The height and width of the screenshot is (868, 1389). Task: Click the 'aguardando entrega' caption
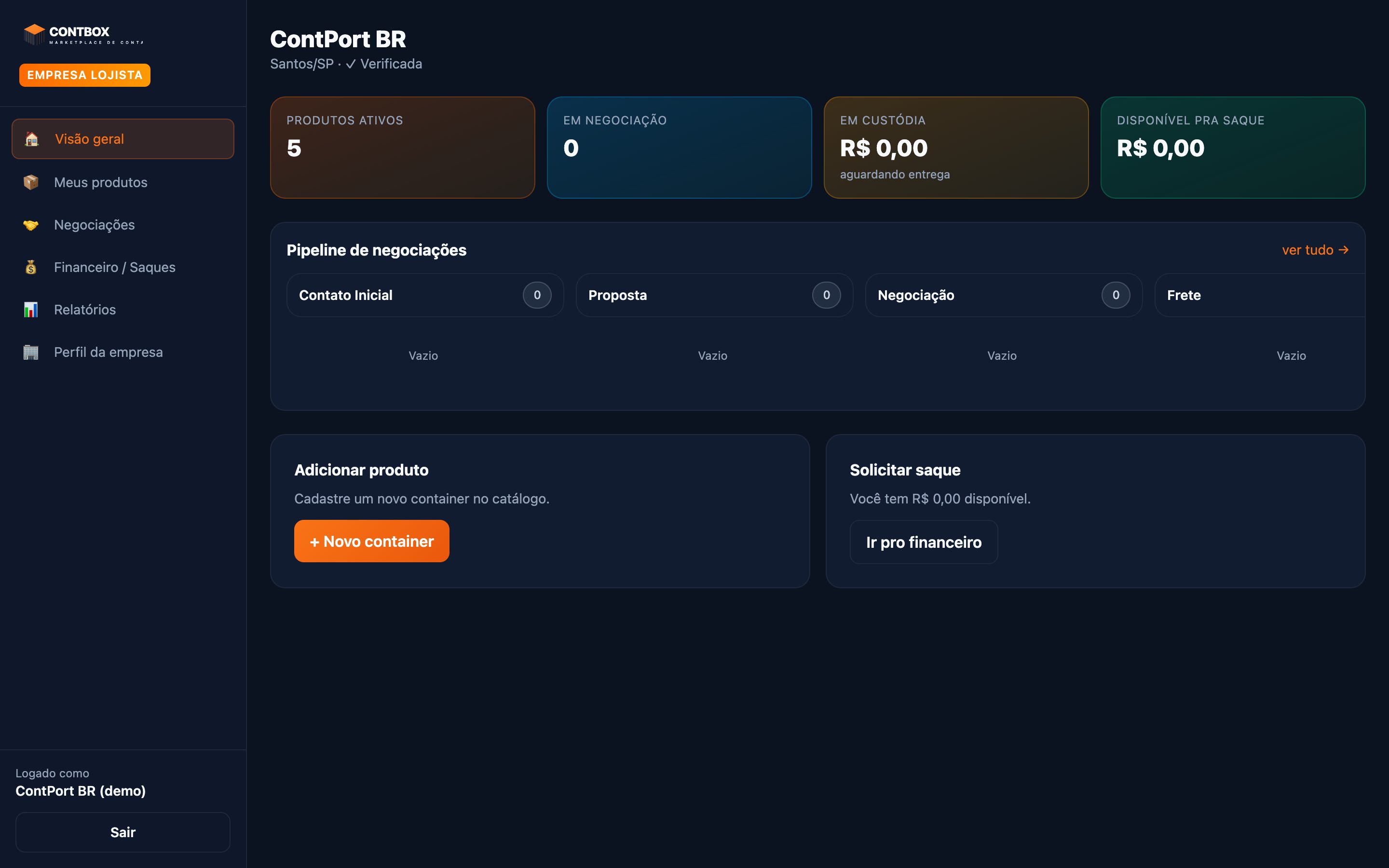tap(895, 175)
